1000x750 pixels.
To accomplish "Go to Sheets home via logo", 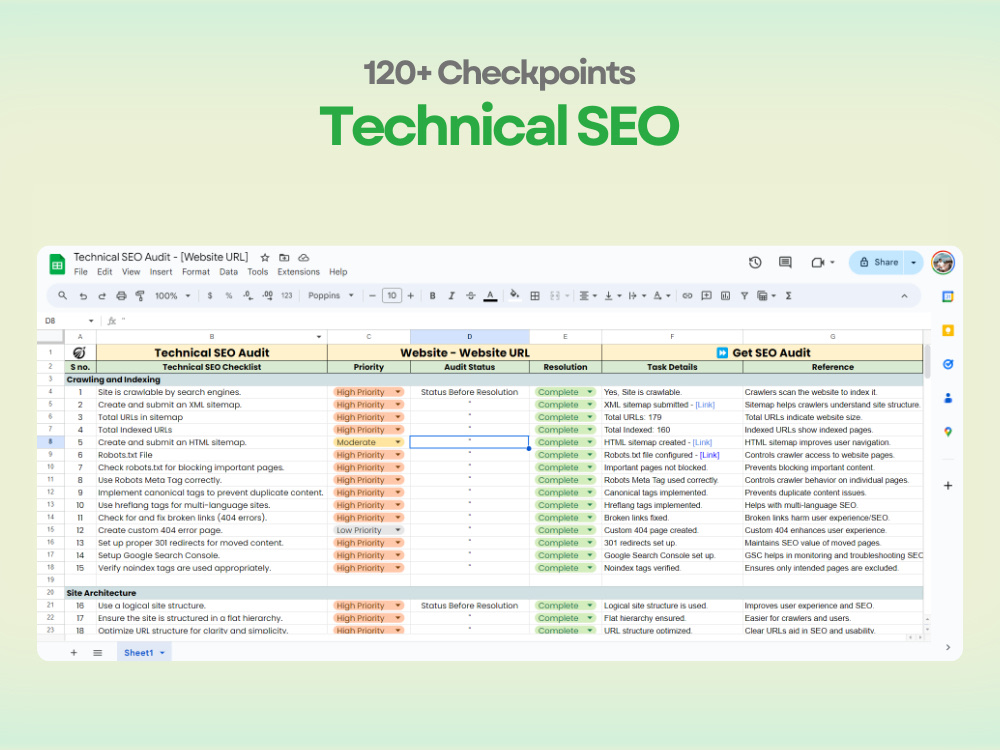I will [x=57, y=263].
